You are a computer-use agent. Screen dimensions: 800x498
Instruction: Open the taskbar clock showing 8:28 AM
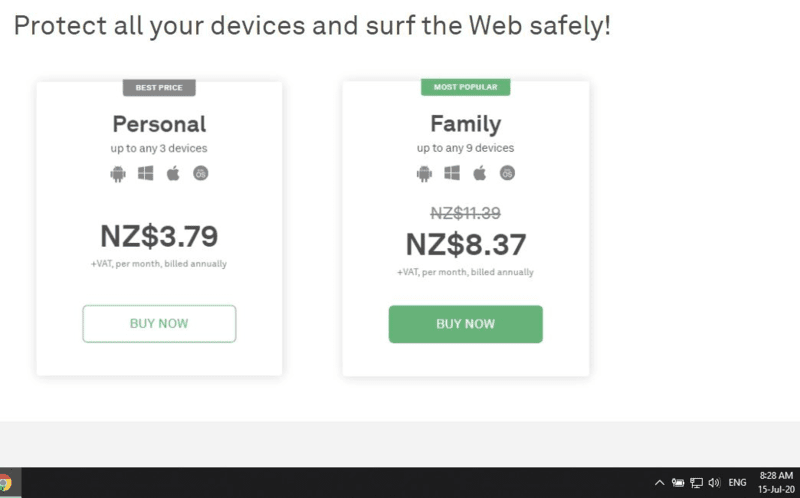pyautogui.click(x=776, y=483)
